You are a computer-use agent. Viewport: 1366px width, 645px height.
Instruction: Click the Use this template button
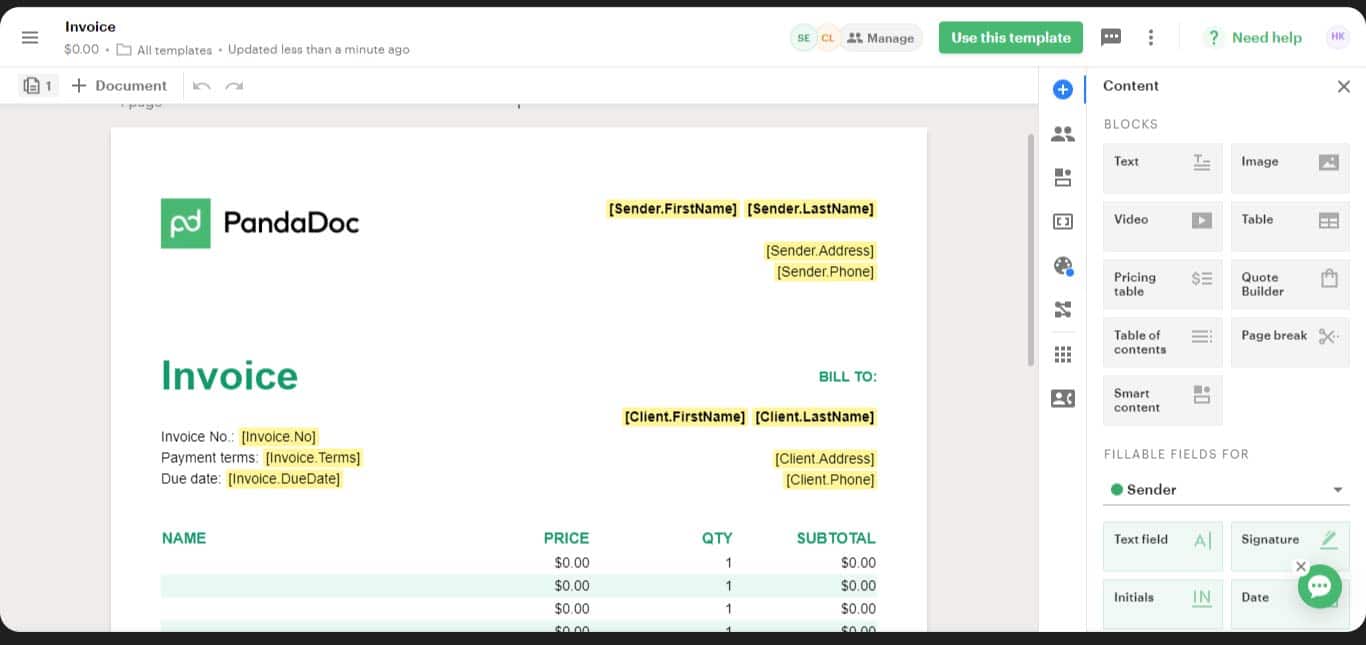pyautogui.click(x=1010, y=38)
